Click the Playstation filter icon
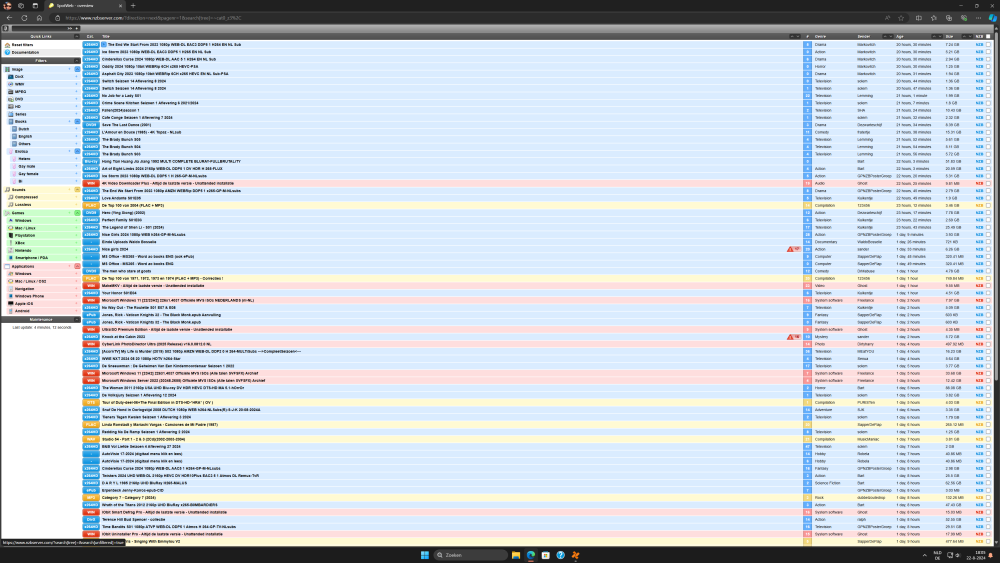This screenshot has width=1000, height=563. click(11, 235)
